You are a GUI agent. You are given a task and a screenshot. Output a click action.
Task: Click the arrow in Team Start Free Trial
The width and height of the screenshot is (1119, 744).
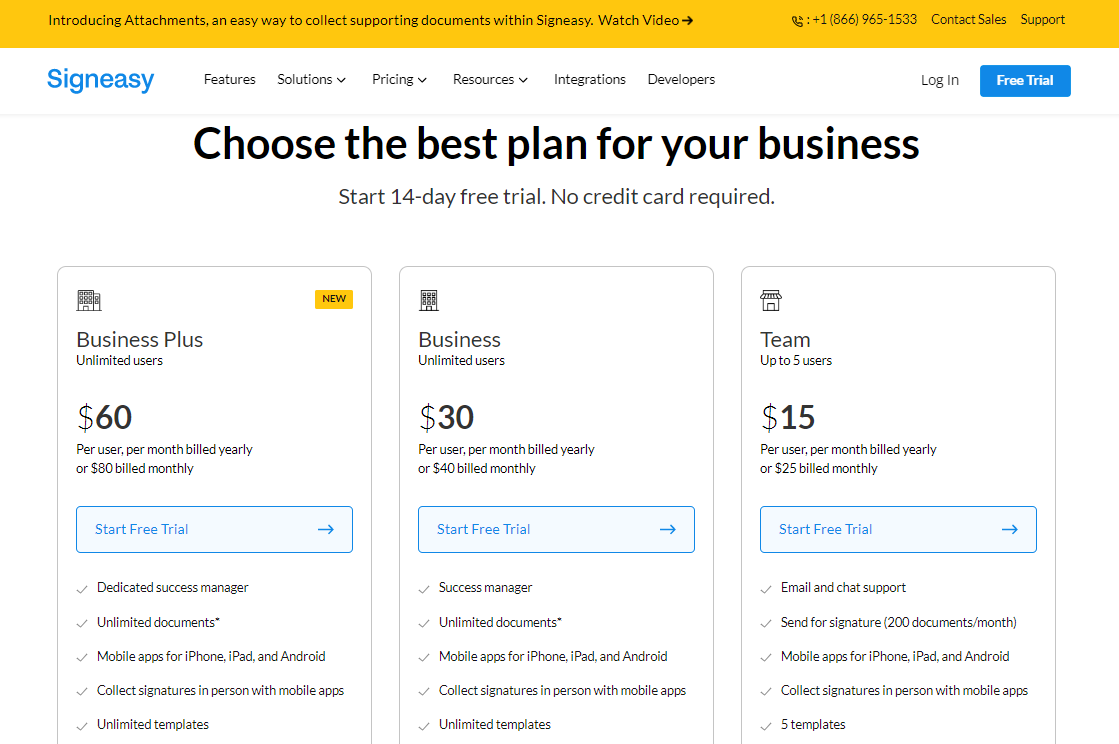pos(1009,529)
